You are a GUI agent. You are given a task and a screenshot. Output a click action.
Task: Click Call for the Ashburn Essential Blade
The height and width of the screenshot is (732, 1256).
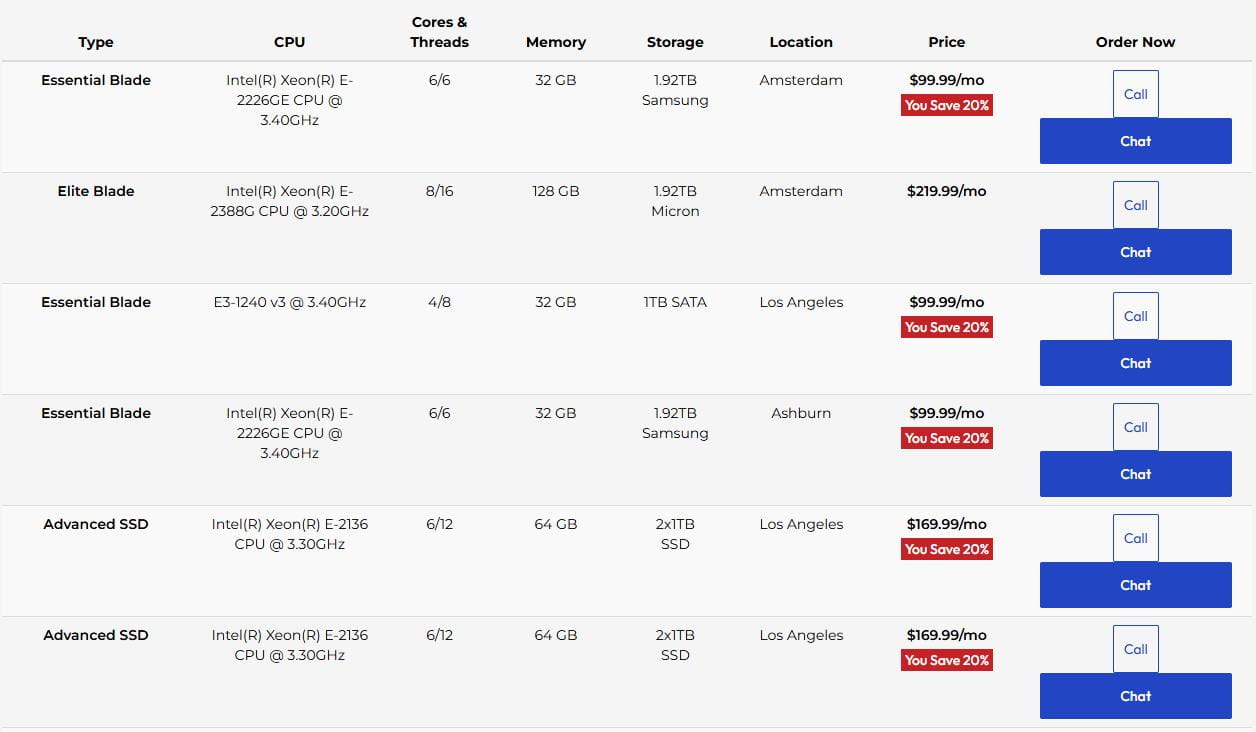point(1135,427)
